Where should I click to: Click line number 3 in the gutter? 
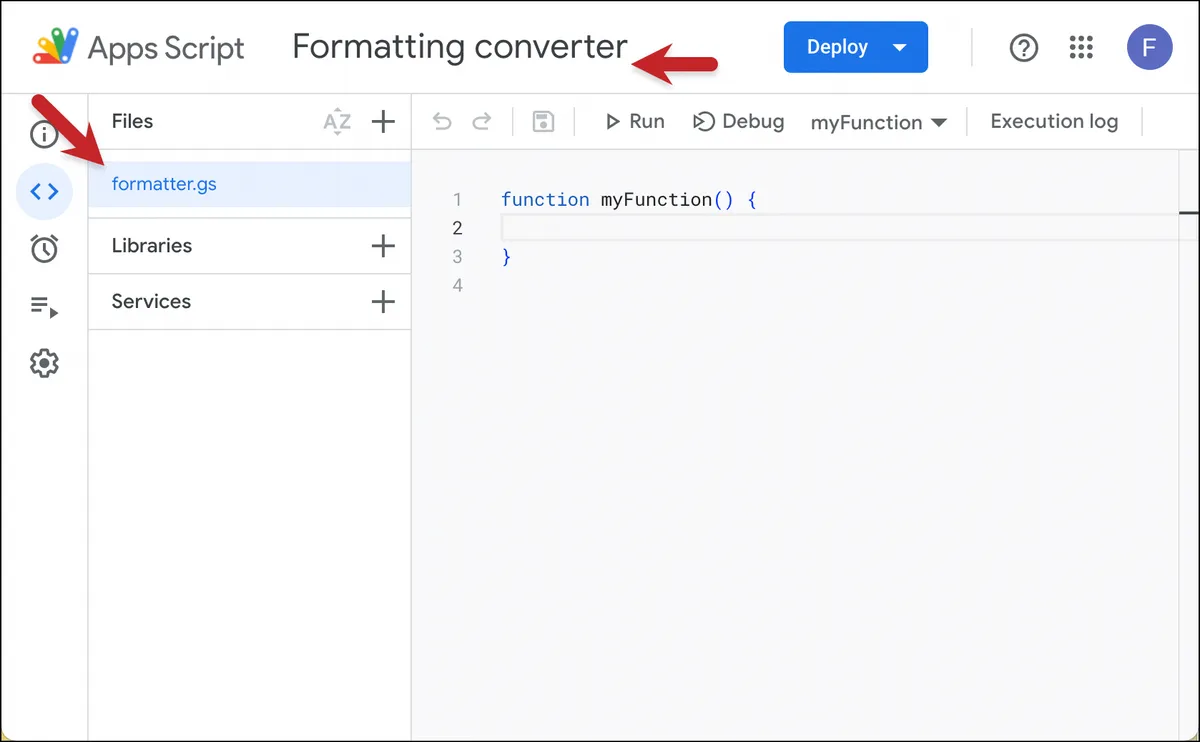[x=457, y=257]
